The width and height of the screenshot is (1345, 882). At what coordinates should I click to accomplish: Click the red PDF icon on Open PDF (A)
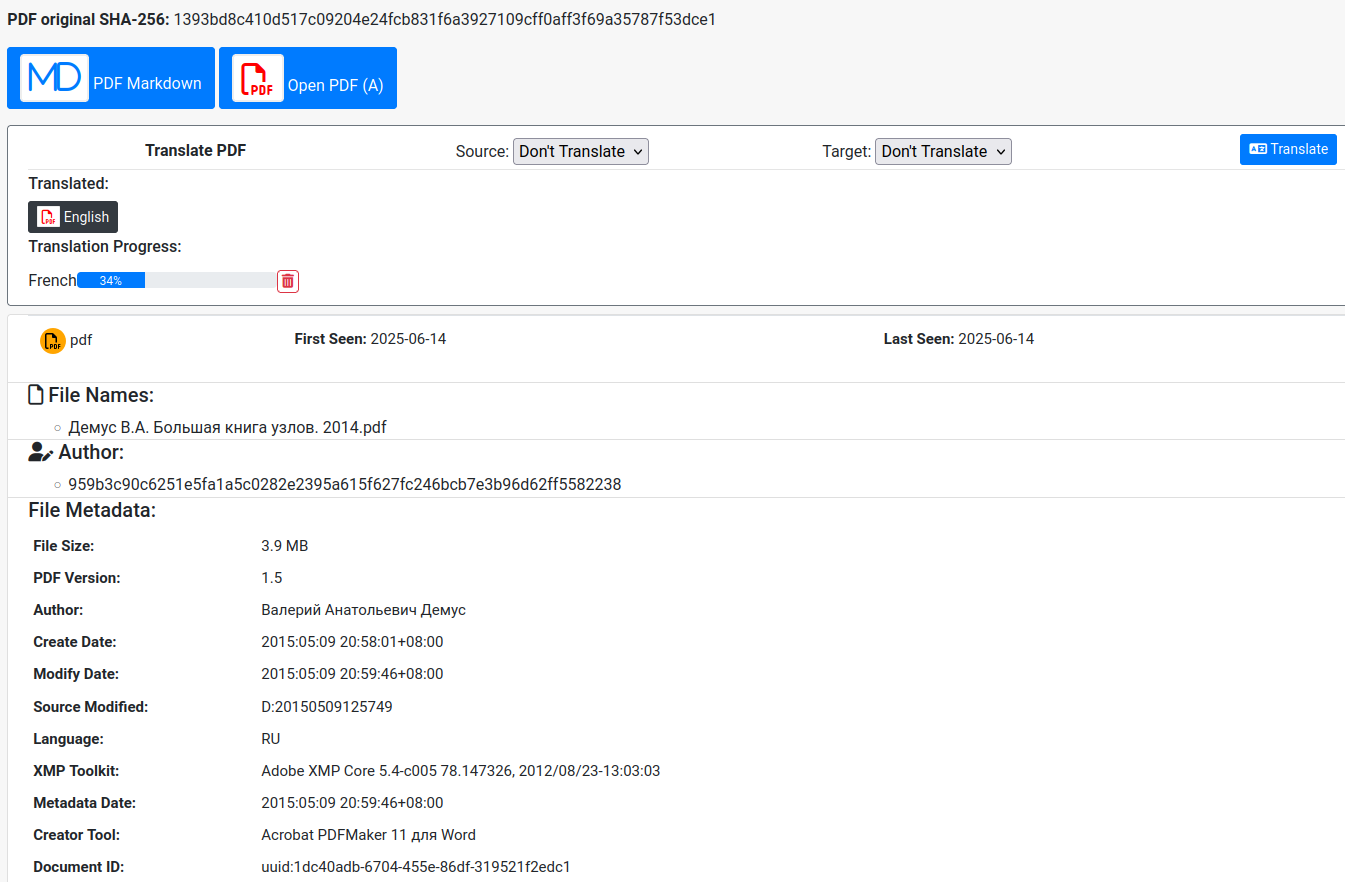point(257,78)
